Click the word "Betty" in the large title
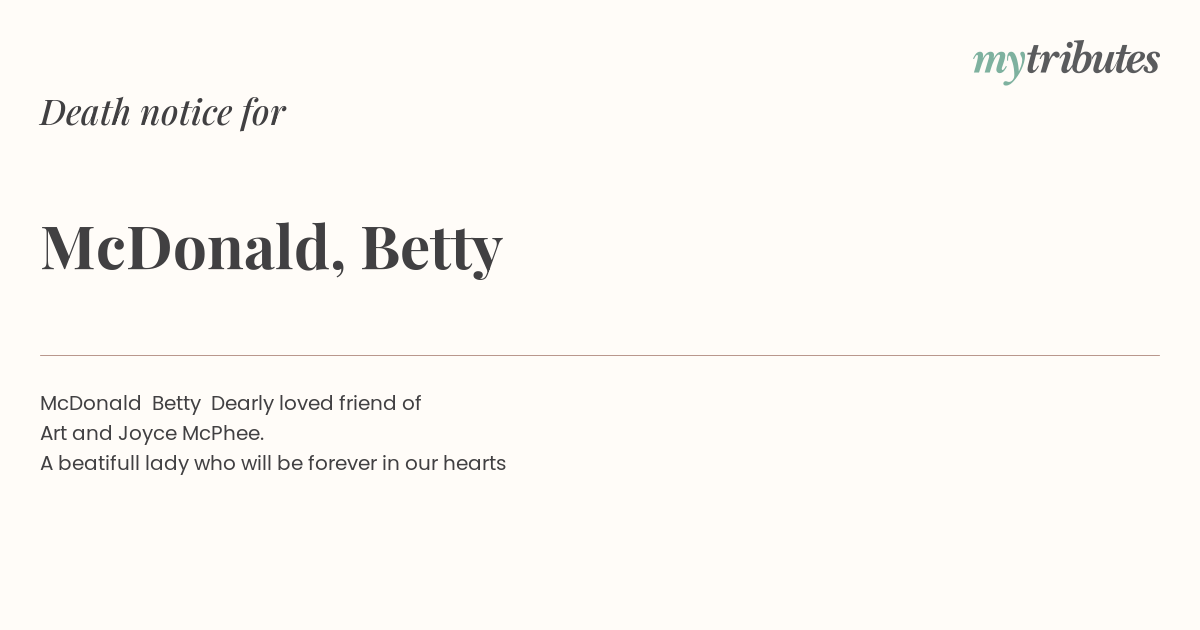Viewport: 1200px width, 630px height. click(x=431, y=248)
